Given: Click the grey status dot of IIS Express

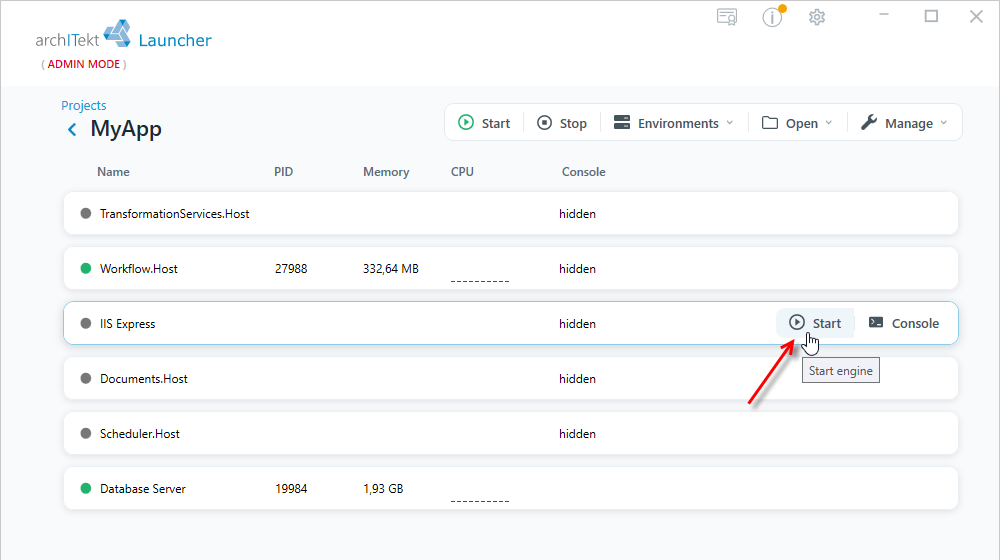Looking at the screenshot, I should coord(85,323).
